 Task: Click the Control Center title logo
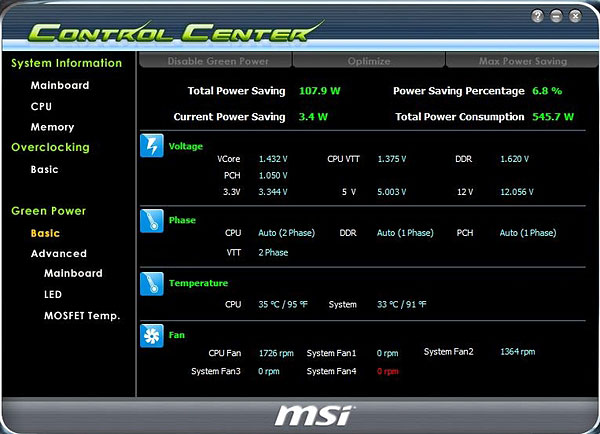(175, 32)
